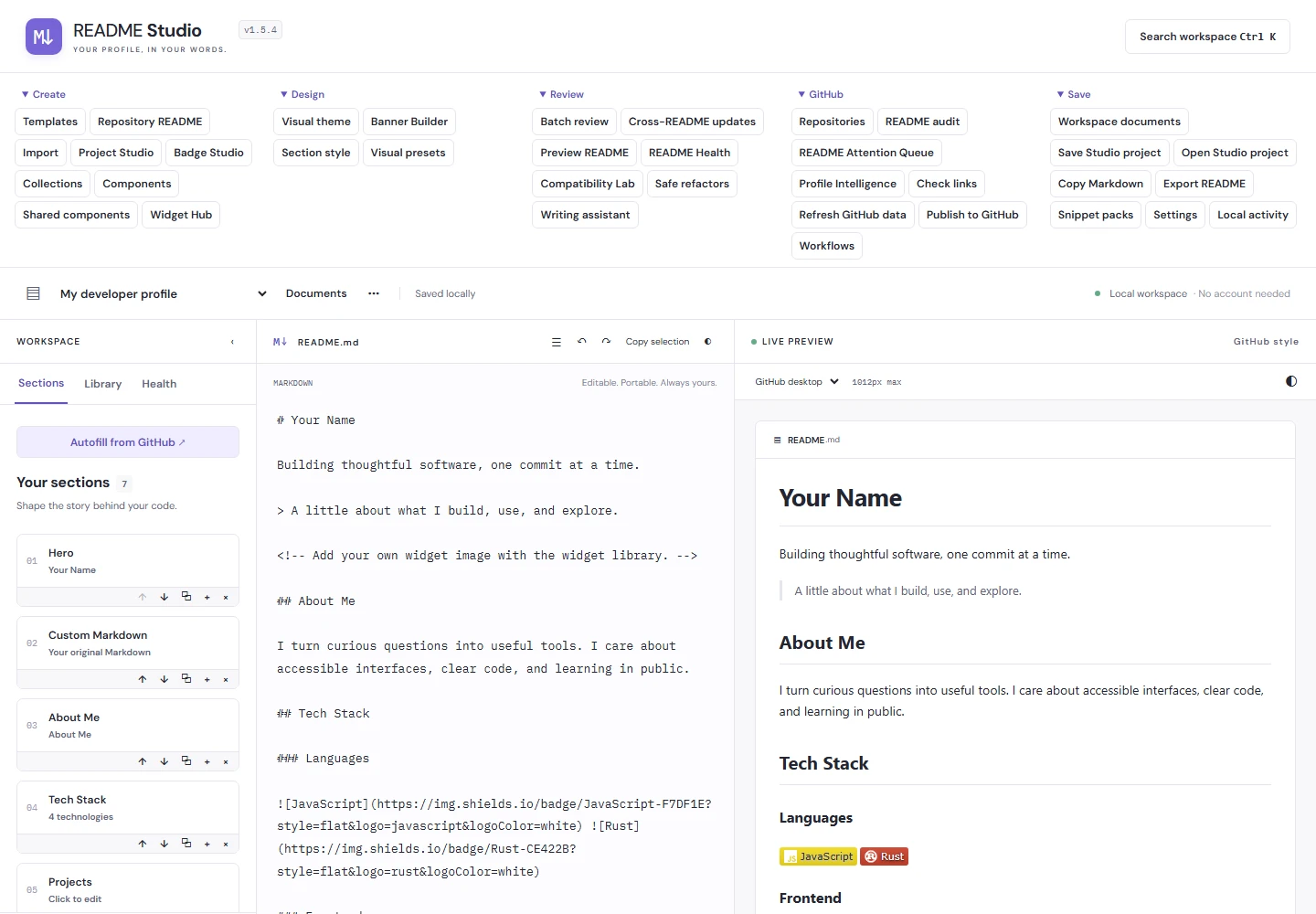1316x914 pixels.
Task: Open the Widget Hub
Action: tap(181, 215)
